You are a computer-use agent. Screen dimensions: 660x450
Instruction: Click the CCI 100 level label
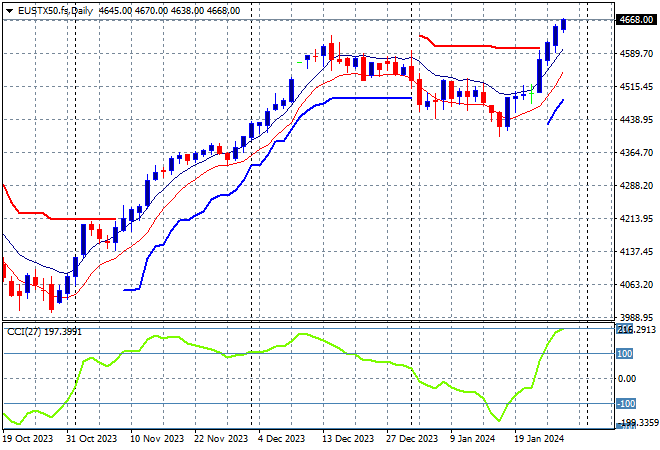click(x=625, y=353)
